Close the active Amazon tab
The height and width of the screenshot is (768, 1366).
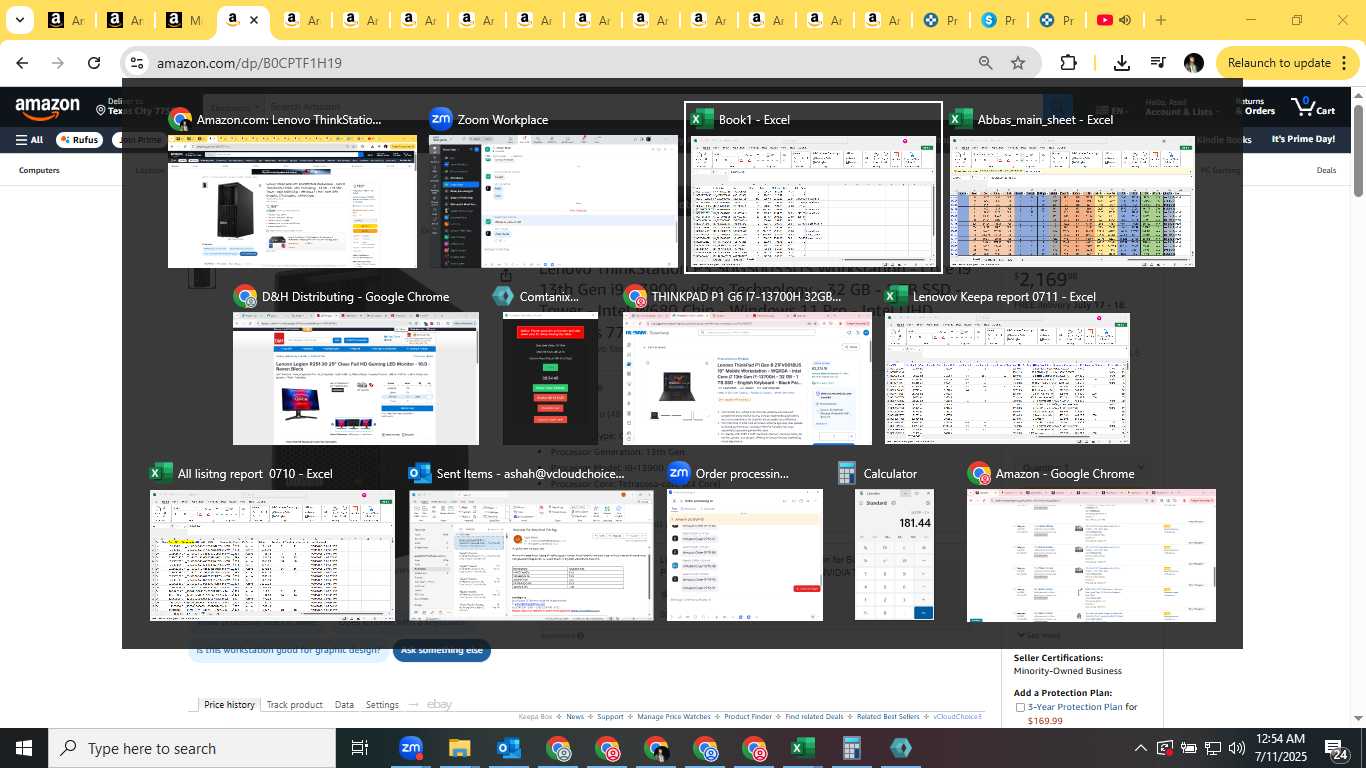pyautogui.click(x=254, y=20)
